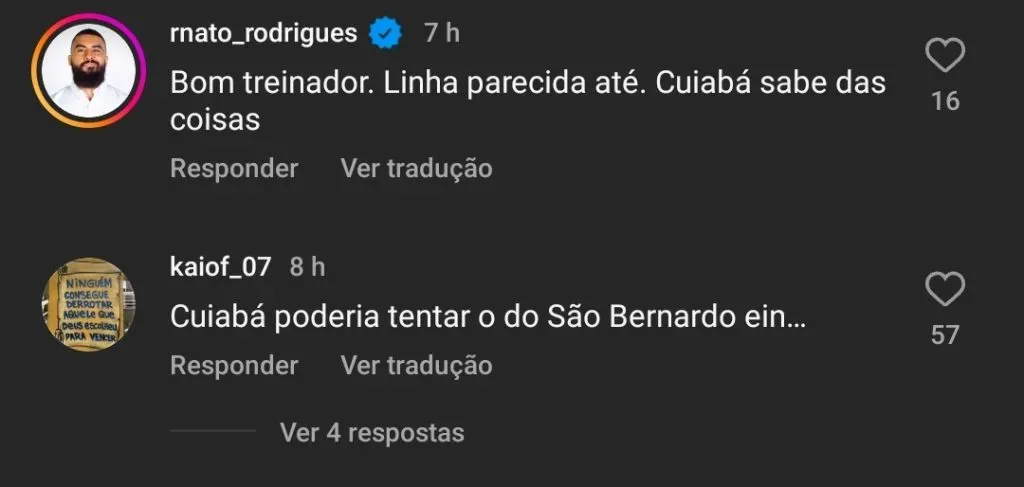Like the rnato_rodrigues comment with the heart
The width and height of the screenshot is (1024, 487).
click(944, 56)
